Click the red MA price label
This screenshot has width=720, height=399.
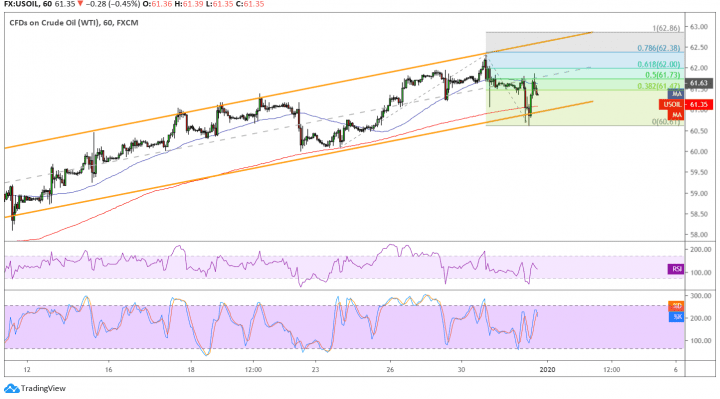point(676,115)
